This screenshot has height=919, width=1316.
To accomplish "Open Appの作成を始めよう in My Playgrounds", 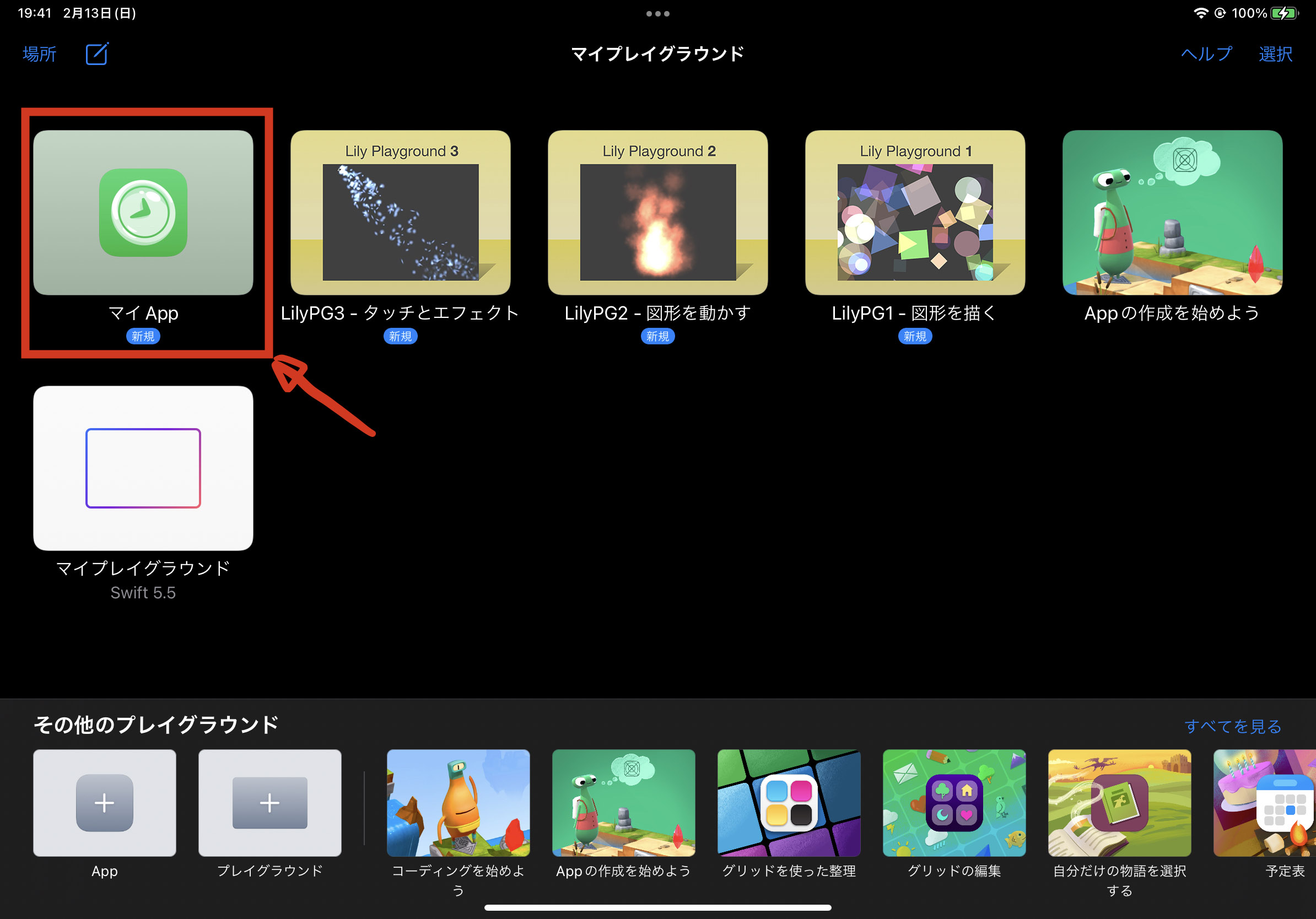I will tap(1173, 213).
